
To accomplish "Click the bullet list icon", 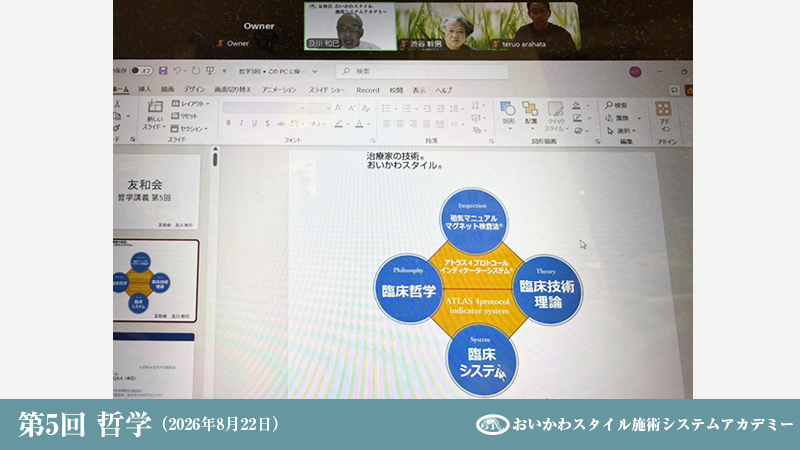I will 386,108.
